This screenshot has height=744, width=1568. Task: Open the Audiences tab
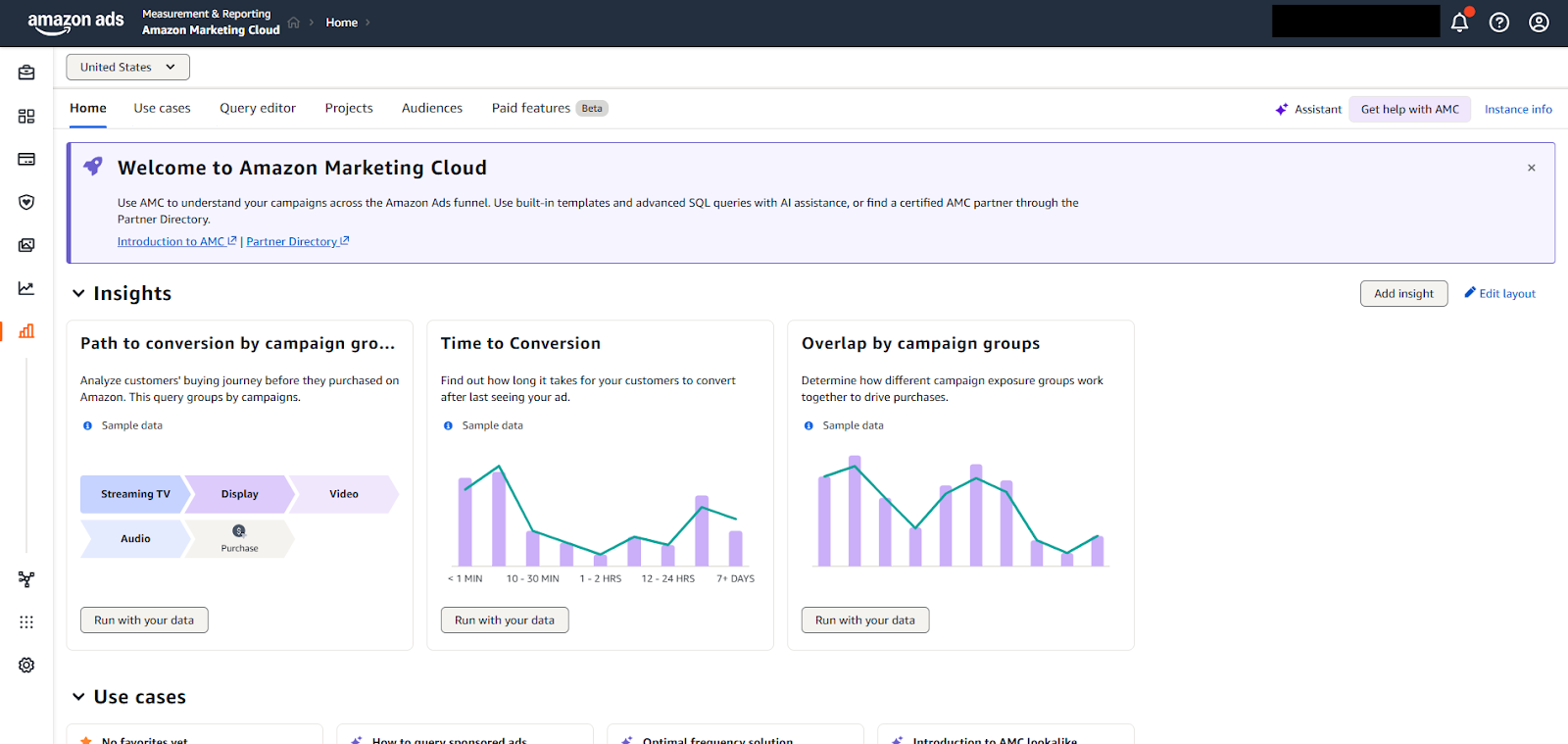click(432, 108)
